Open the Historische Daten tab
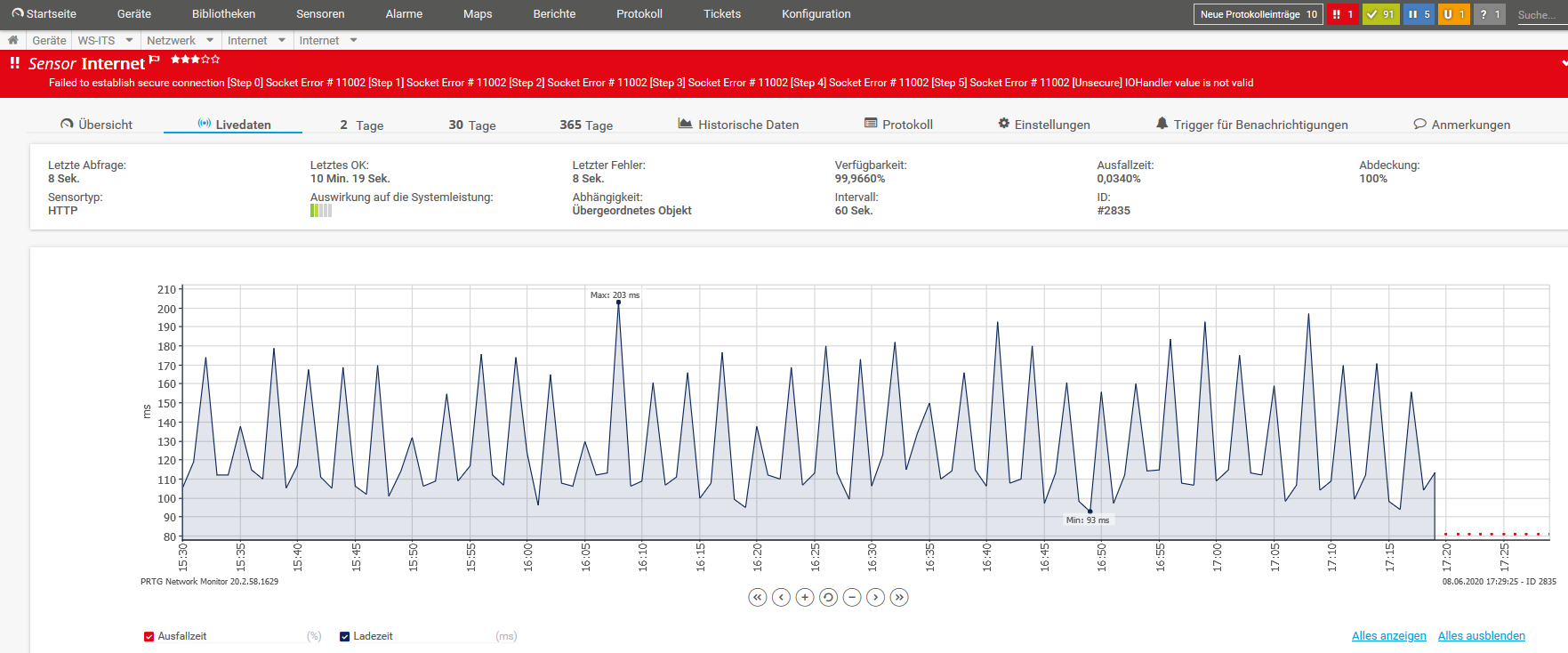Viewport: 1568px width, 653px height. pos(738,125)
